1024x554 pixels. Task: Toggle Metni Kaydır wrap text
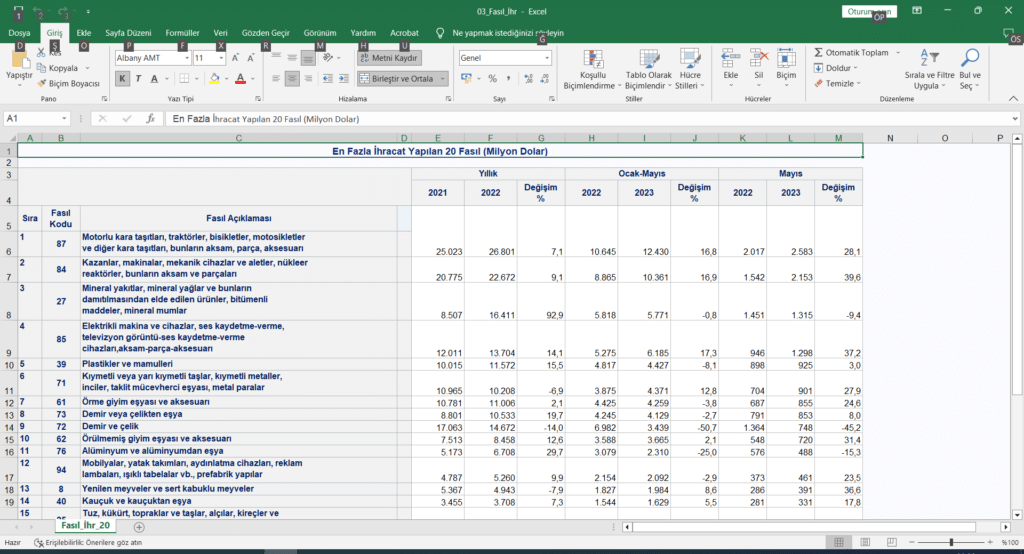click(389, 58)
